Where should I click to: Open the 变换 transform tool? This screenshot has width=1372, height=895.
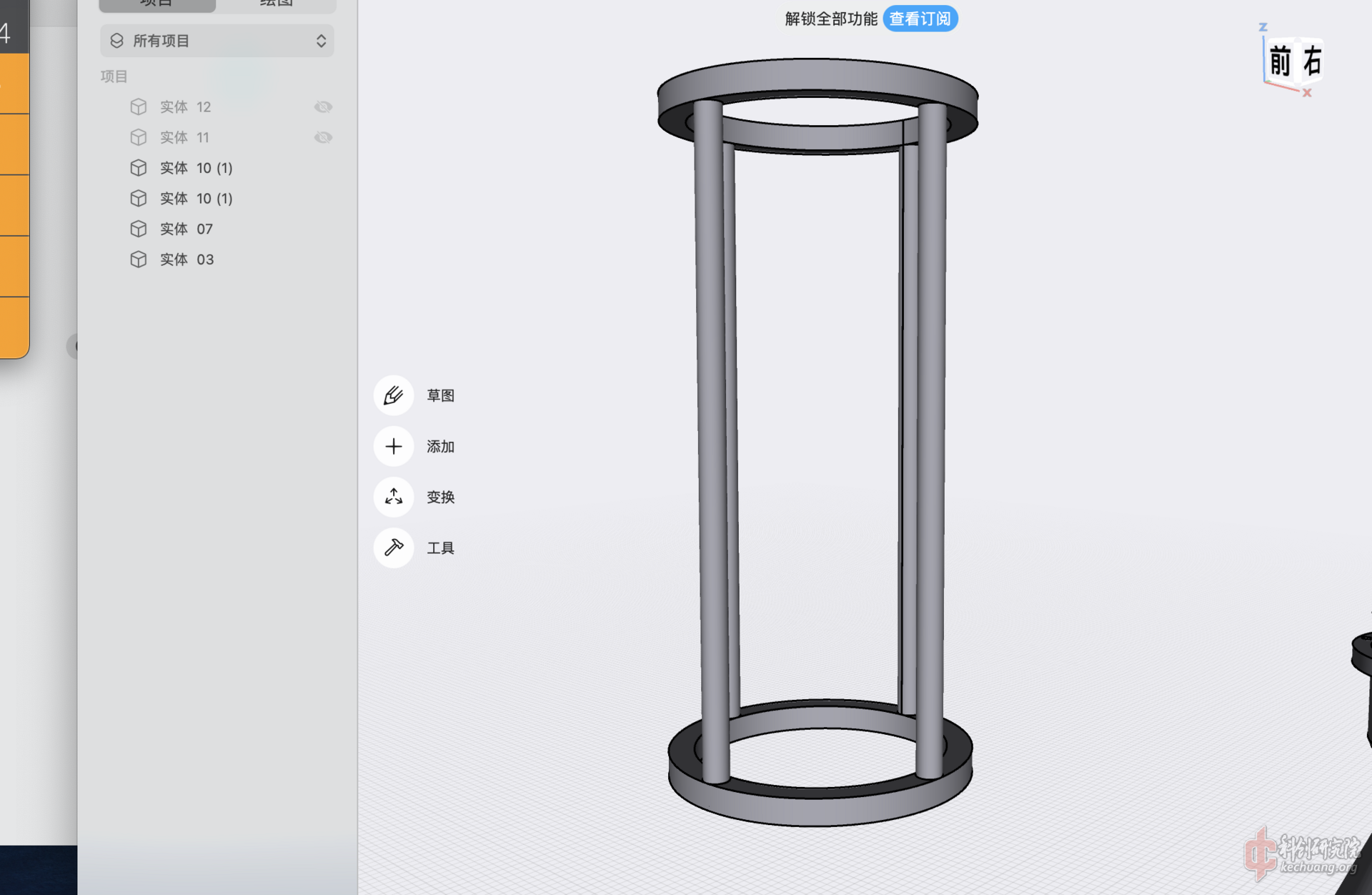coord(394,497)
